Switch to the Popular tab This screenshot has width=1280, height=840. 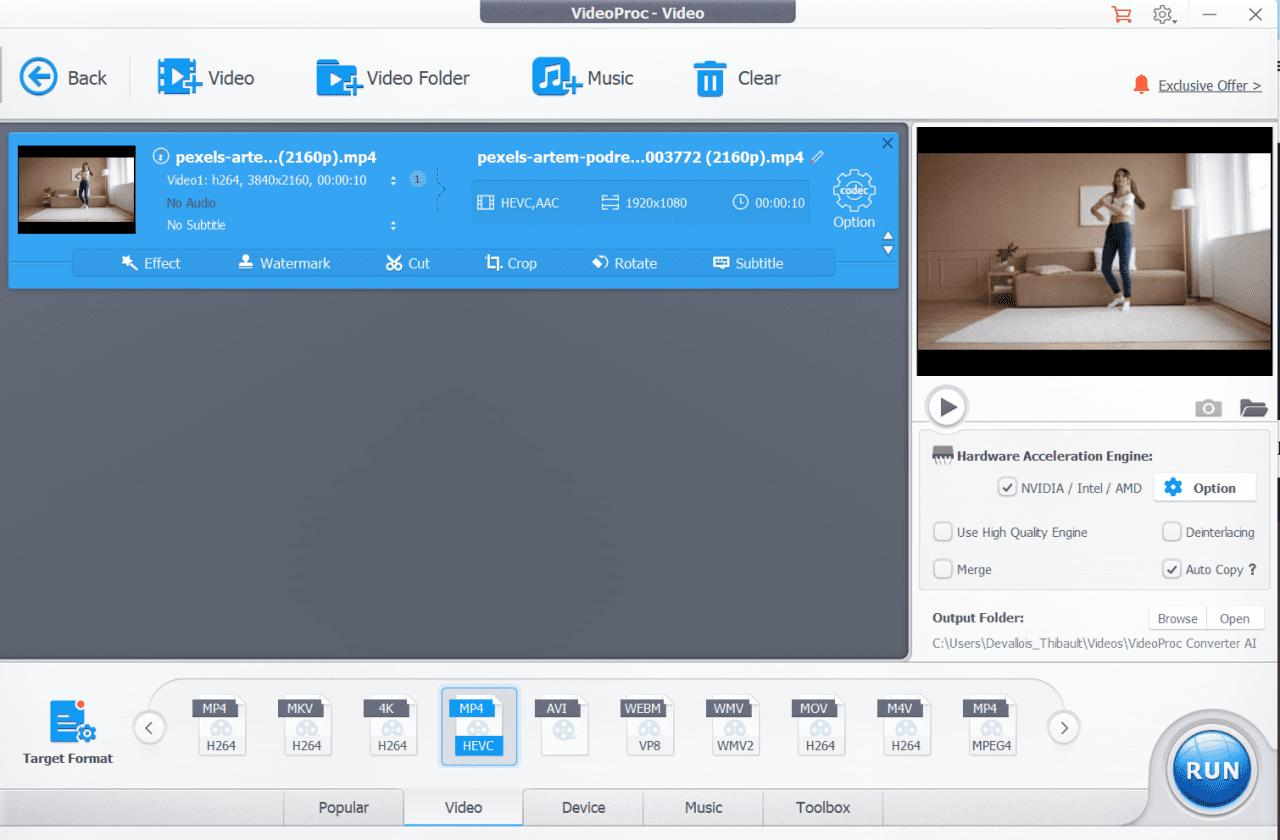coord(344,807)
